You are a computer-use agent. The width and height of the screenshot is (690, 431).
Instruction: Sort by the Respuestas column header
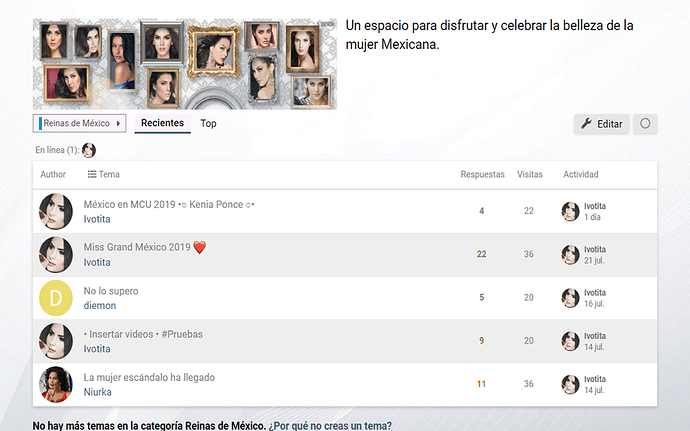pyautogui.click(x=482, y=174)
